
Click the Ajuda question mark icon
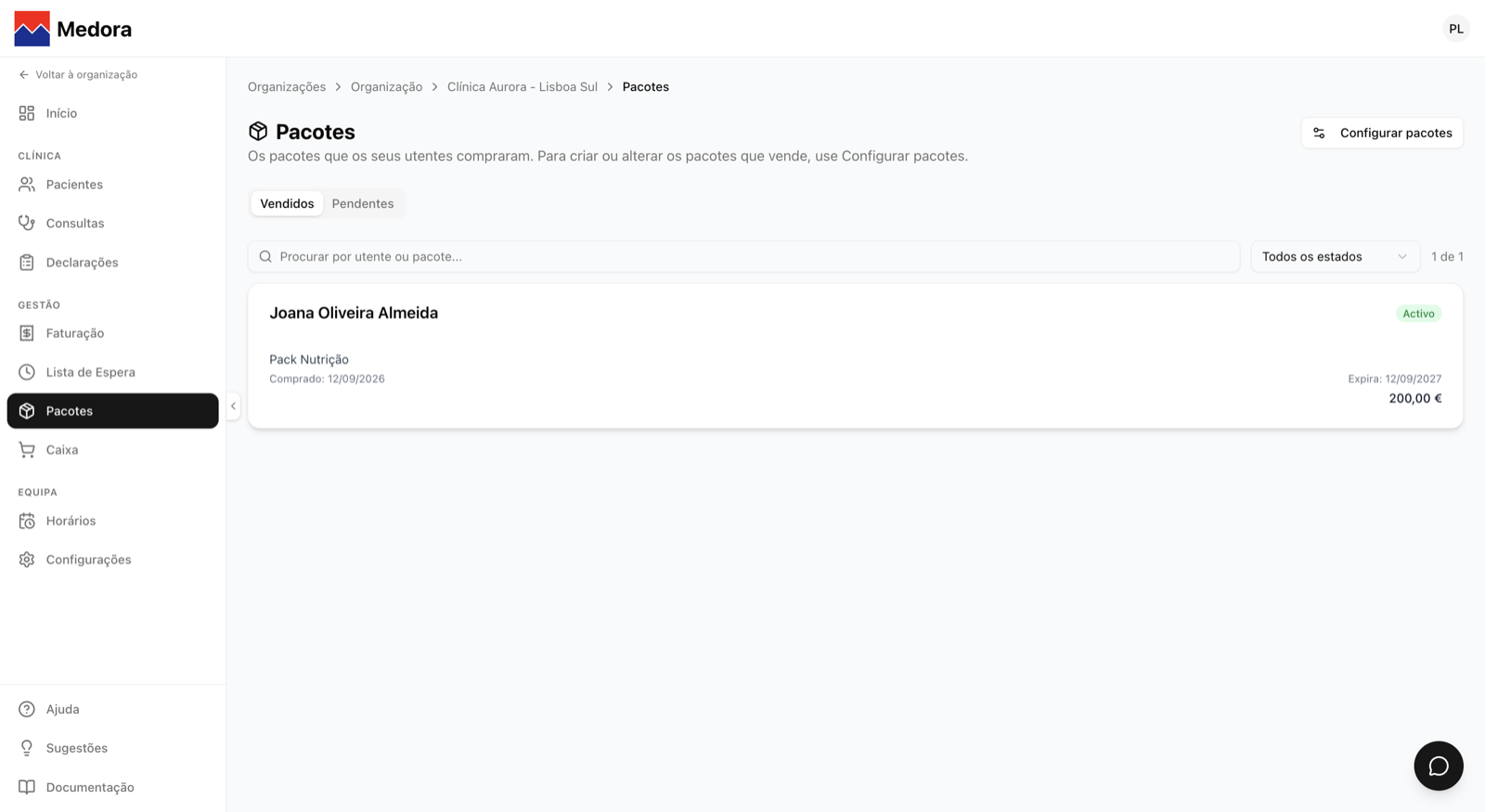tap(27, 709)
